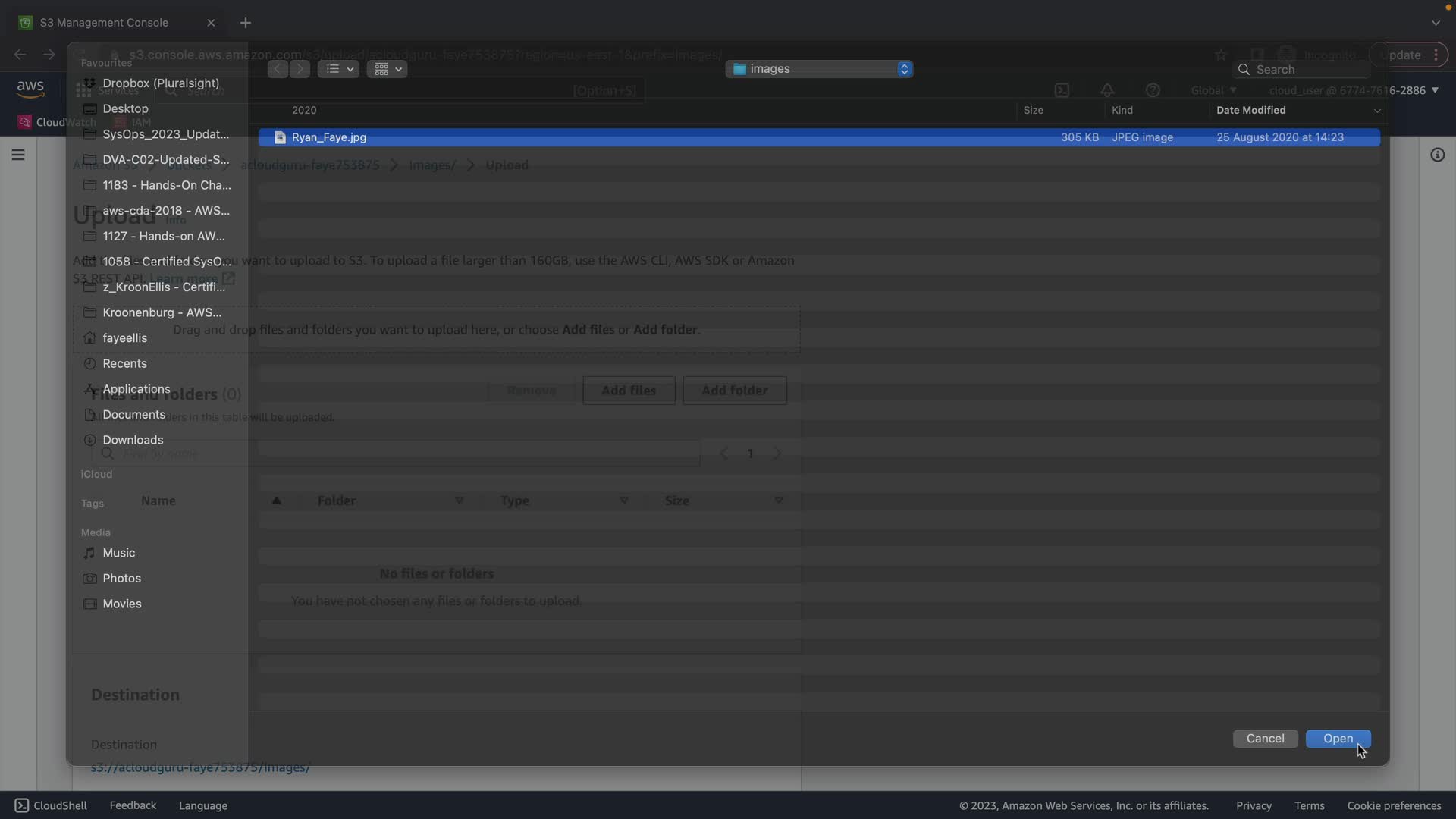Select the Ryan_Faye.jpg file
The width and height of the screenshot is (1456, 819).
click(x=329, y=137)
